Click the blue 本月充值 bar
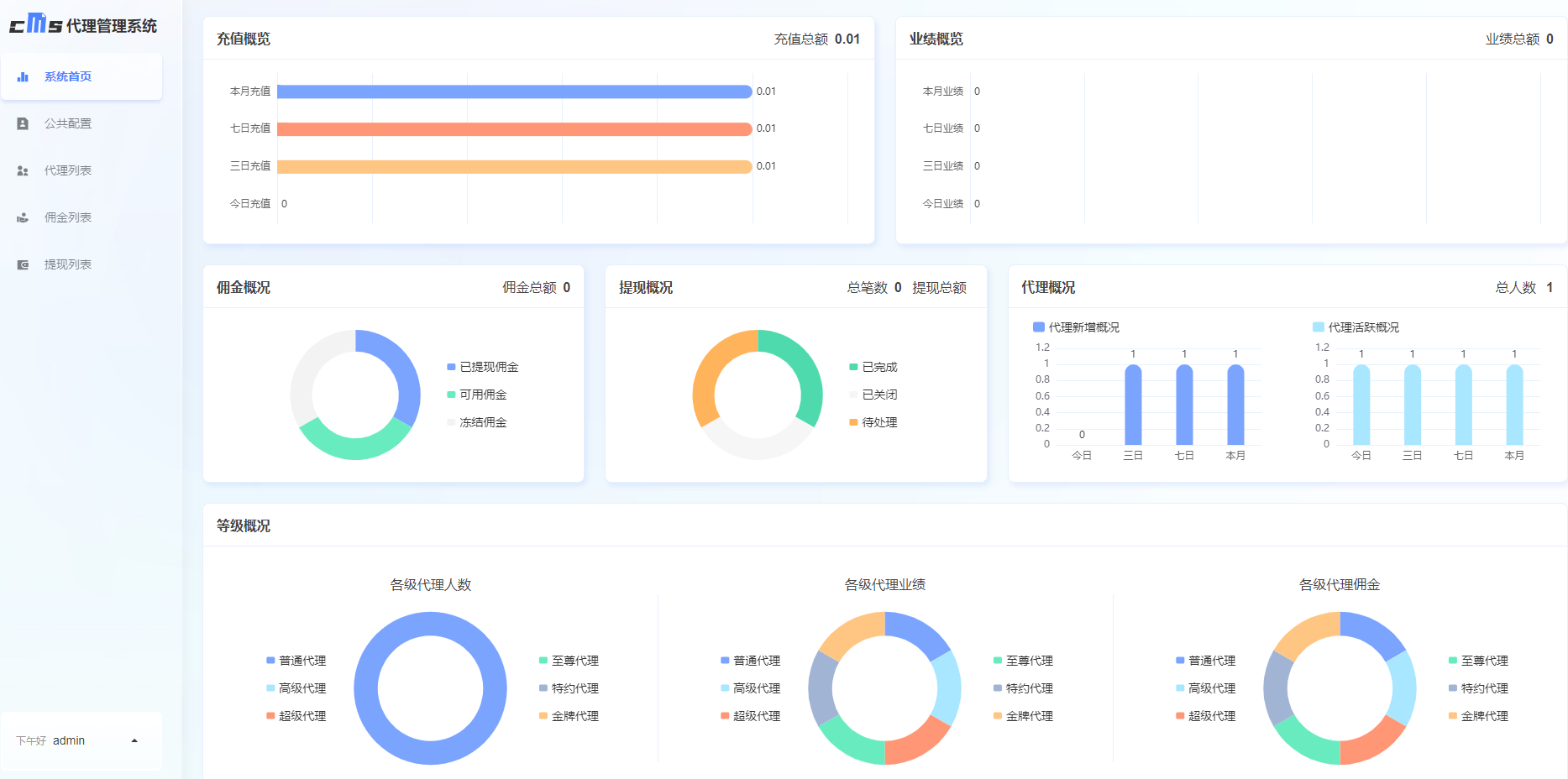This screenshot has height=779, width=1568. click(514, 91)
